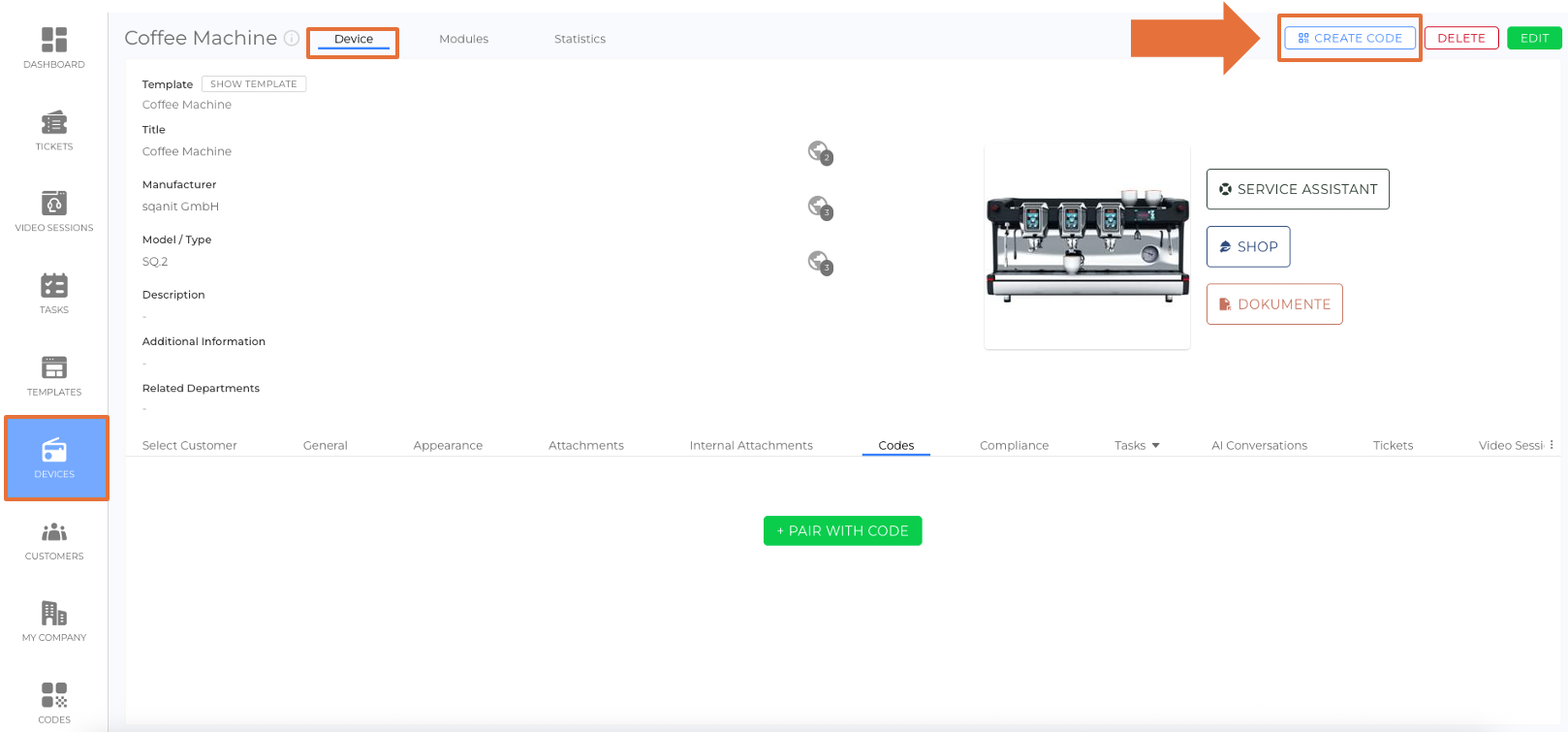This screenshot has width=1568, height=732.
Task: Go to Tickets in the sidebar
Action: click(x=54, y=130)
